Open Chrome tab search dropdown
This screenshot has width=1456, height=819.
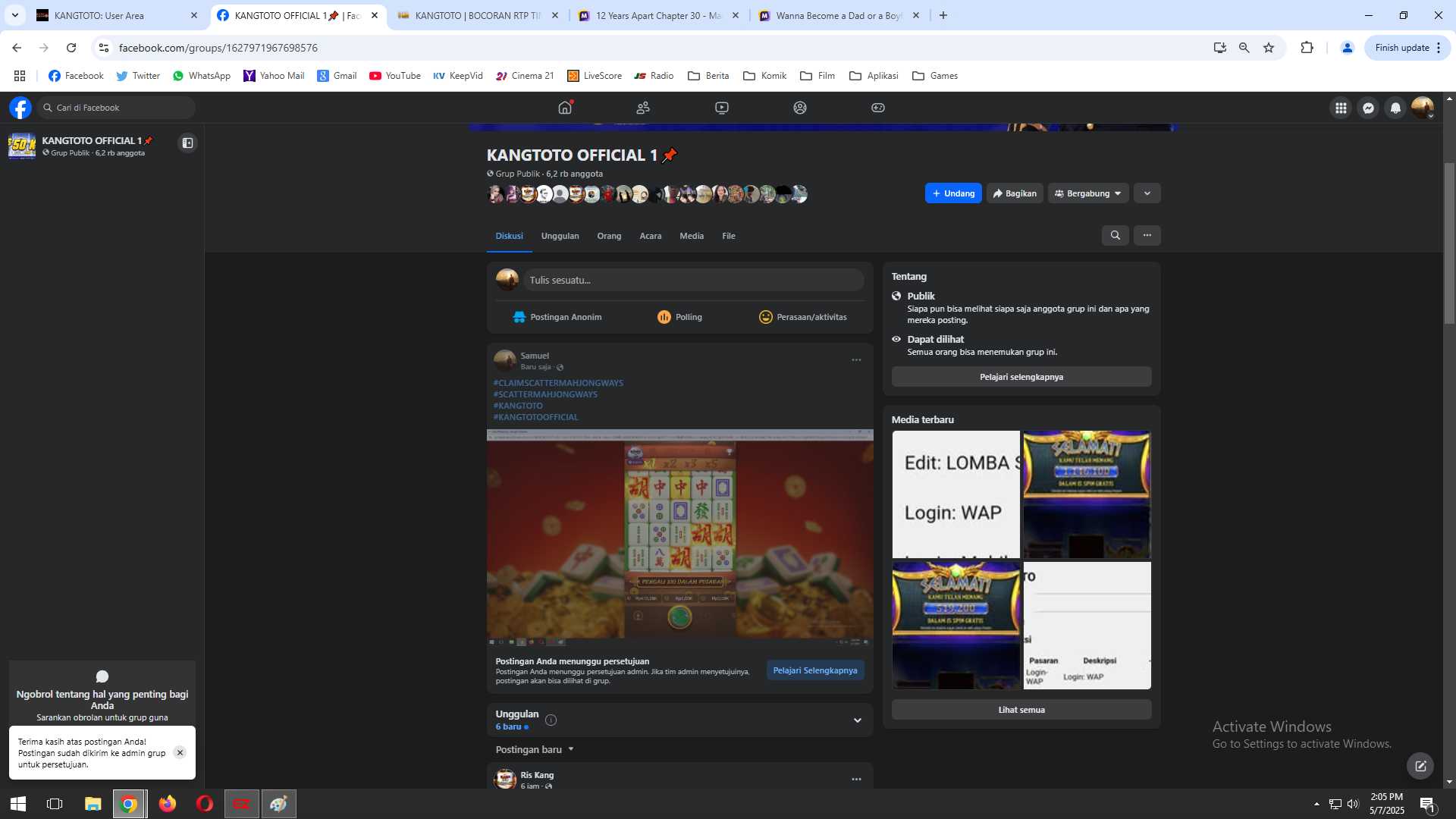pyautogui.click(x=14, y=15)
